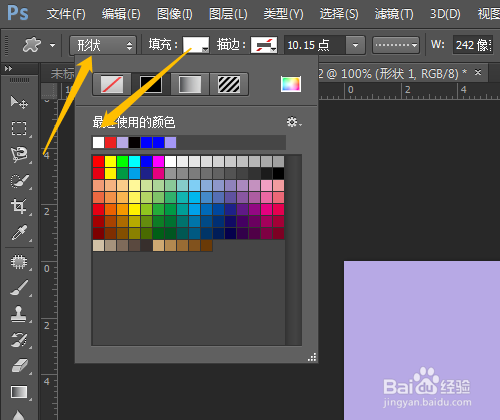This screenshot has width=500, height=420.
Task: Set fill type to Pattern
Action: pyautogui.click(x=229, y=84)
